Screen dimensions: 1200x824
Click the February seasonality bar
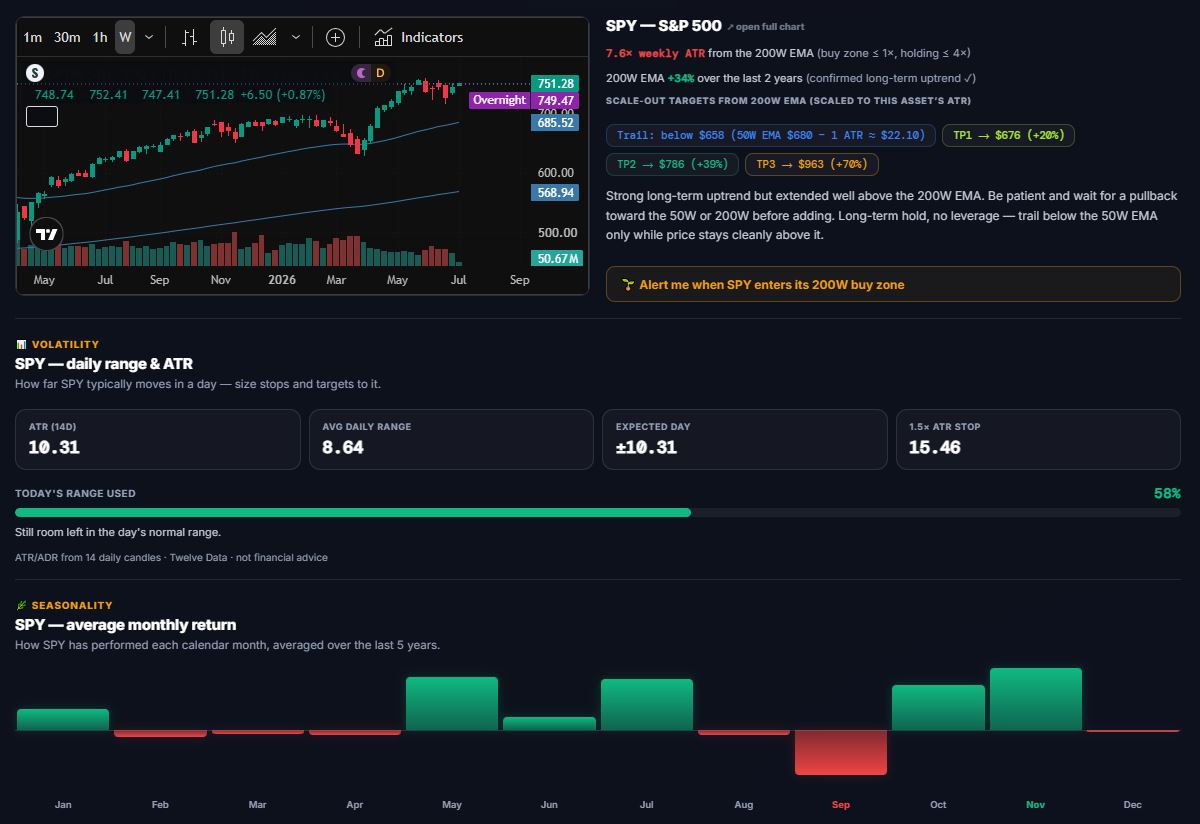pyautogui.click(x=160, y=734)
